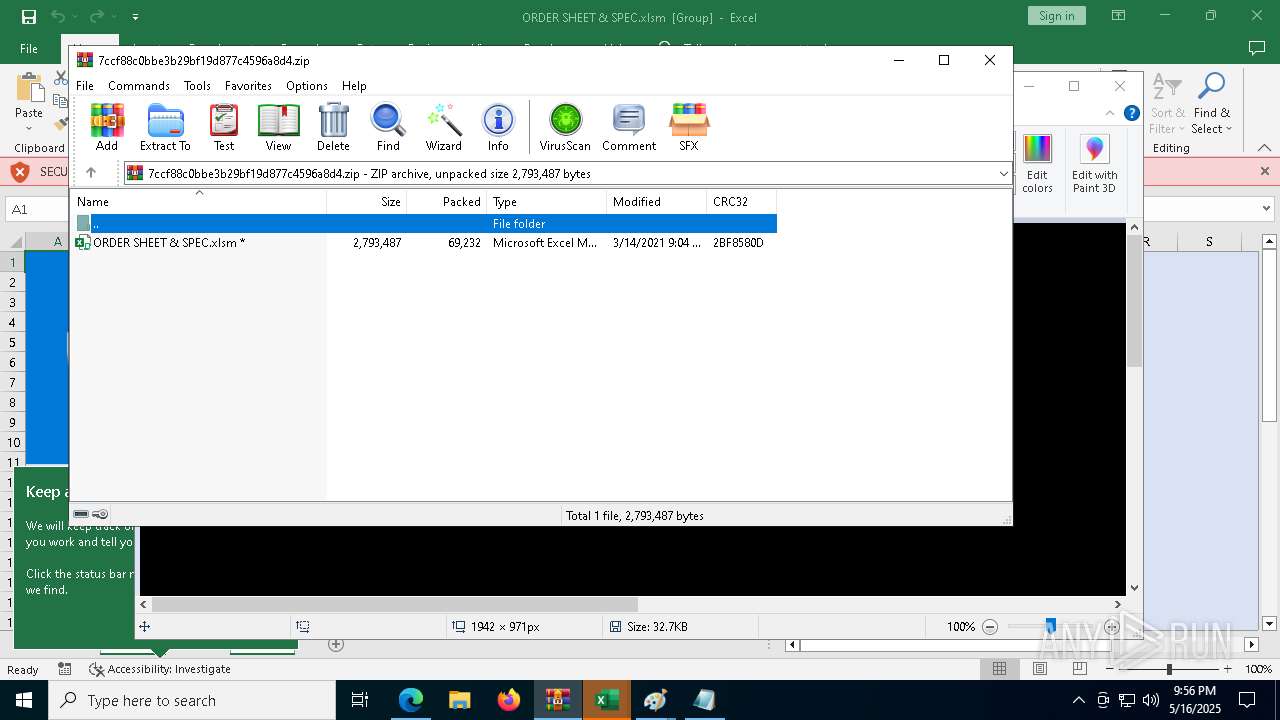This screenshot has width=1280, height=720.
Task: Open Excel File tab
Action: (x=29, y=48)
